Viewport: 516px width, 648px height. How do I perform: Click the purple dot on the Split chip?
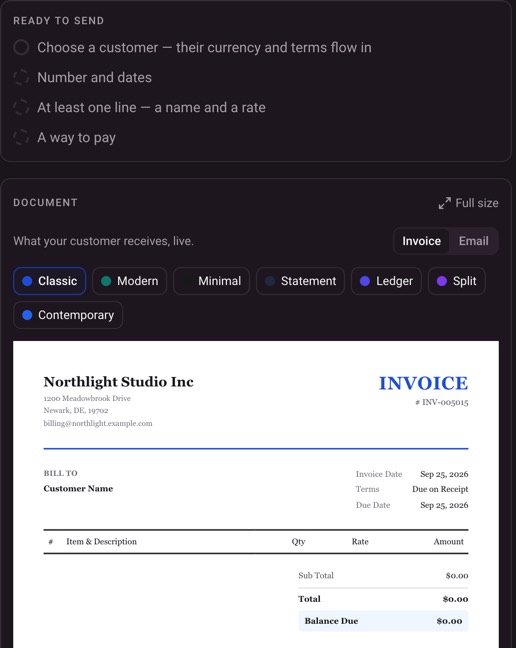tap(442, 281)
